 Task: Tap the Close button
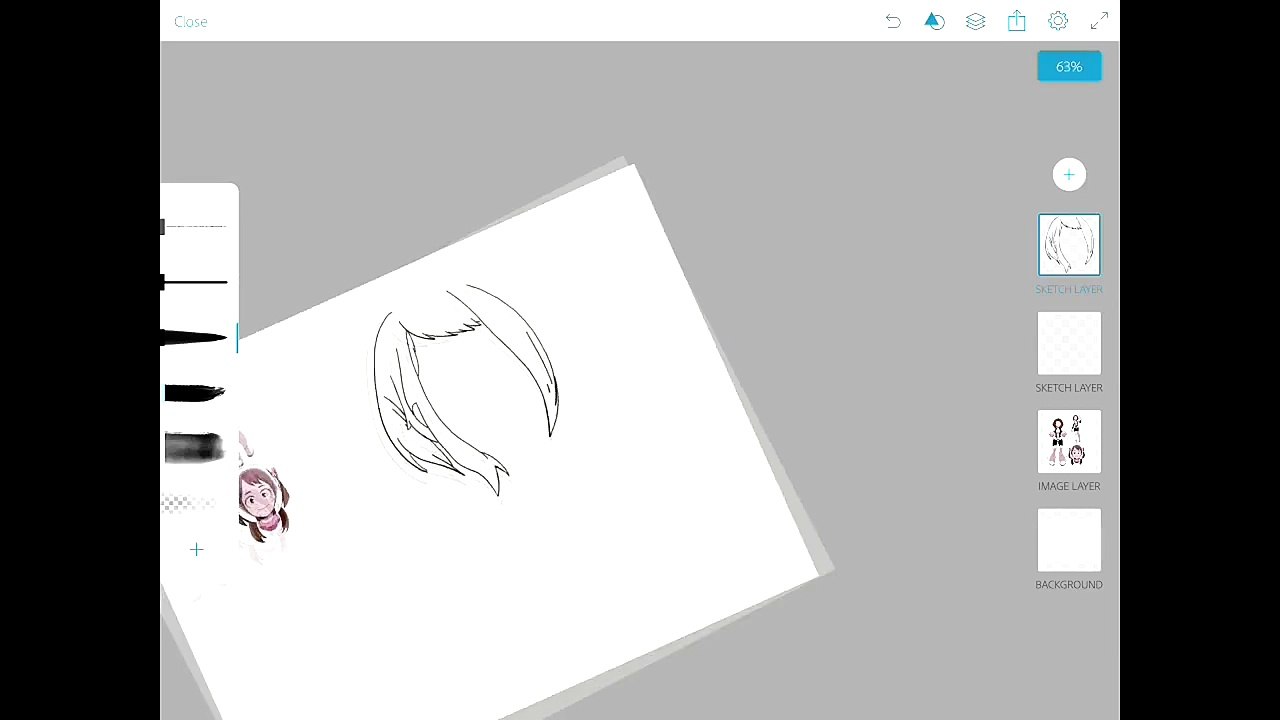click(190, 21)
